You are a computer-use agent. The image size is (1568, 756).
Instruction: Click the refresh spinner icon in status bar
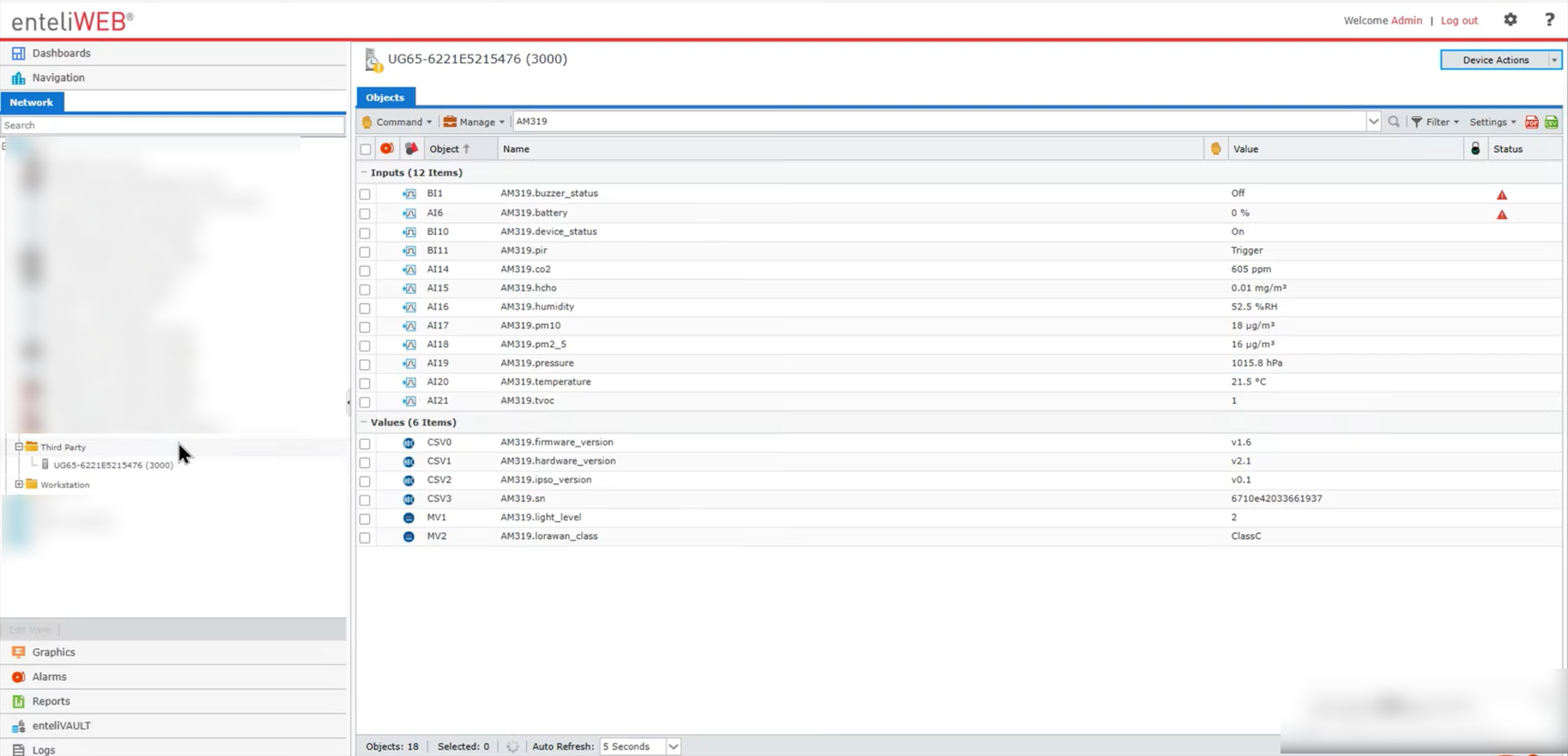(512, 746)
